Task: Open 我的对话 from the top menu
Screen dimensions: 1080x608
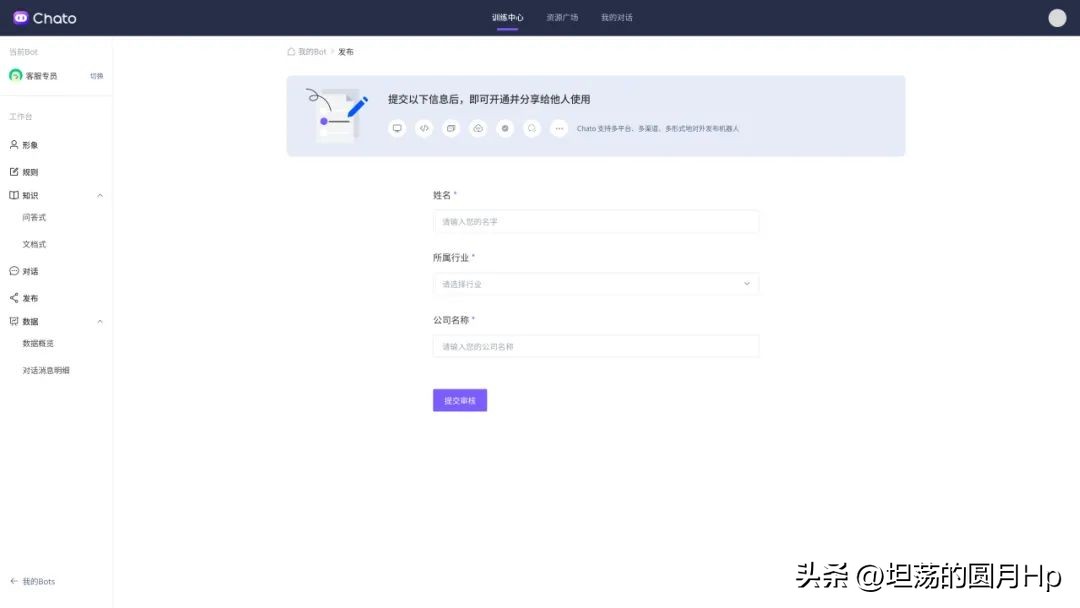Action: tap(617, 17)
